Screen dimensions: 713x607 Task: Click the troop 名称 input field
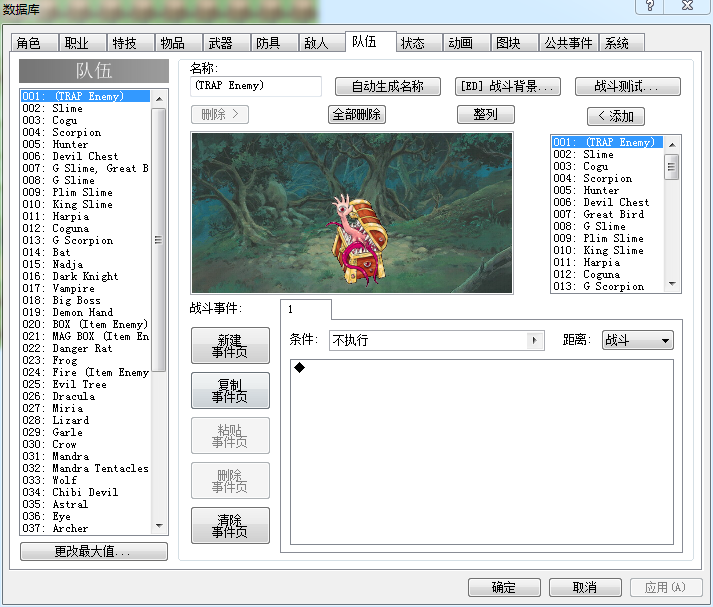(256, 86)
